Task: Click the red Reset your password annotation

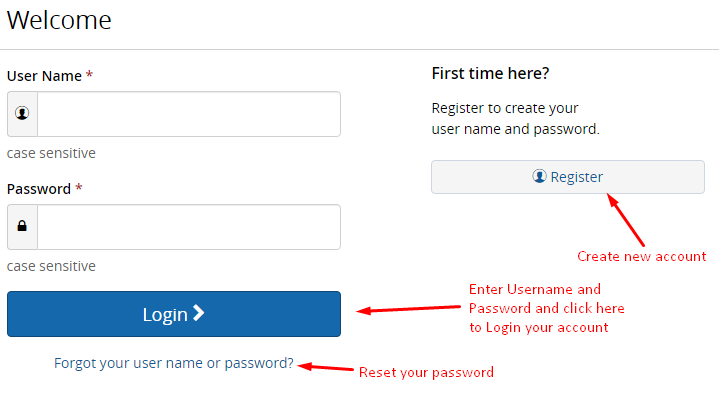Action: point(426,372)
